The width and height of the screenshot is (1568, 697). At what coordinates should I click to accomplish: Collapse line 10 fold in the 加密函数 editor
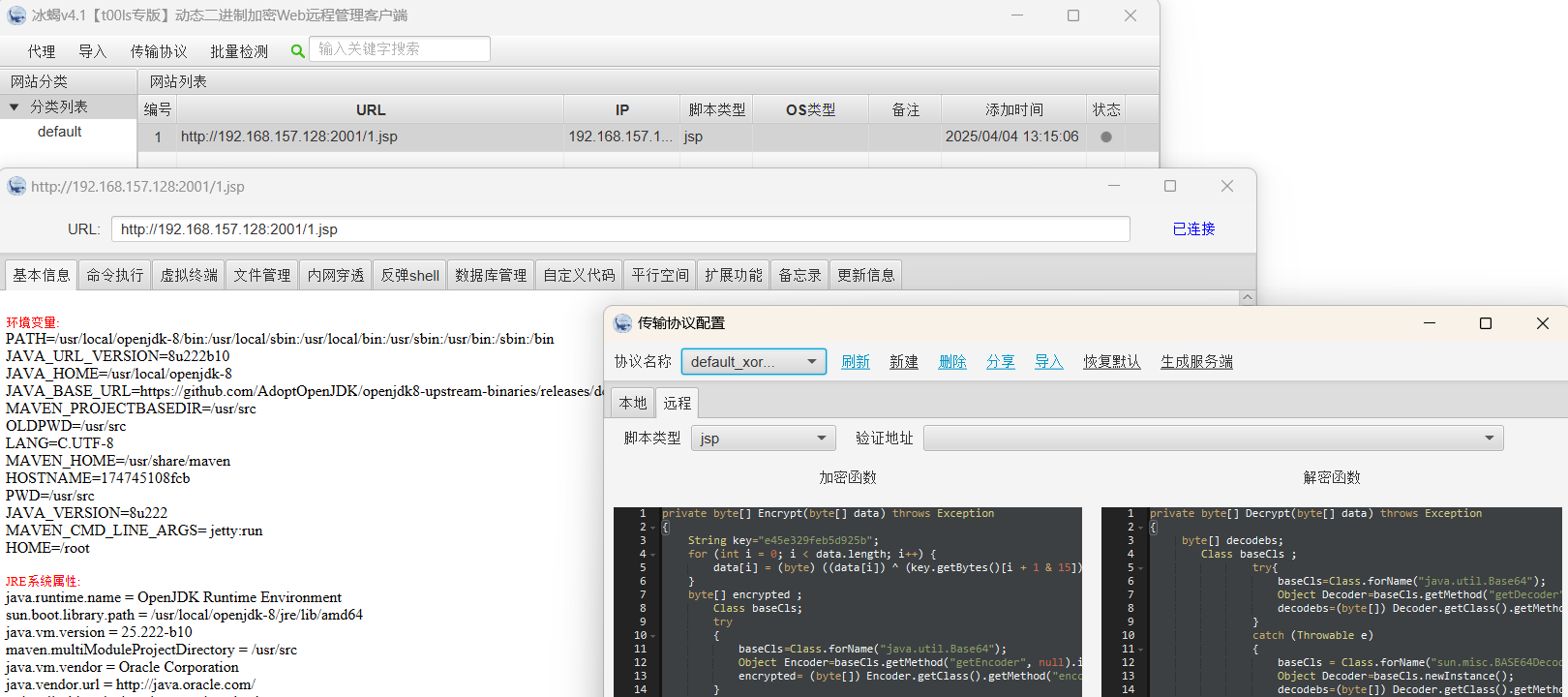[x=652, y=636]
